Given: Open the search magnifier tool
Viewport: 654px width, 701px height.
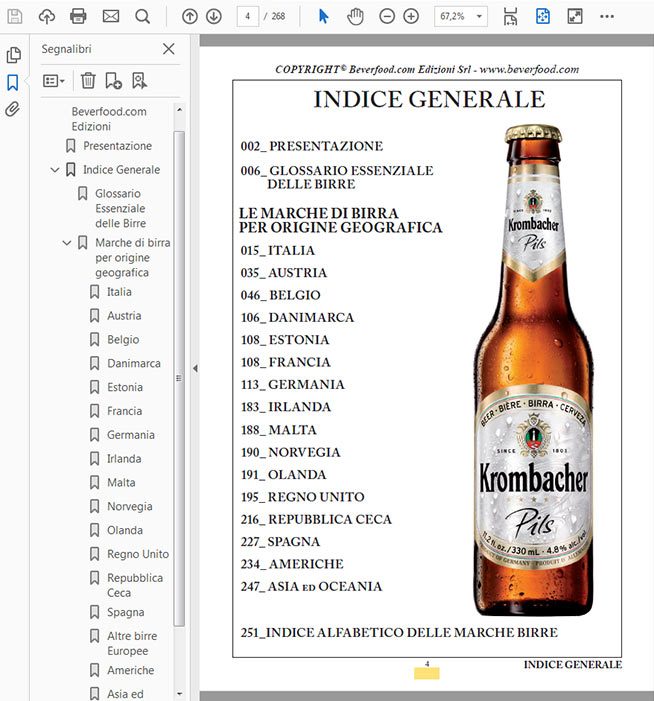Looking at the screenshot, I should click(x=143, y=16).
